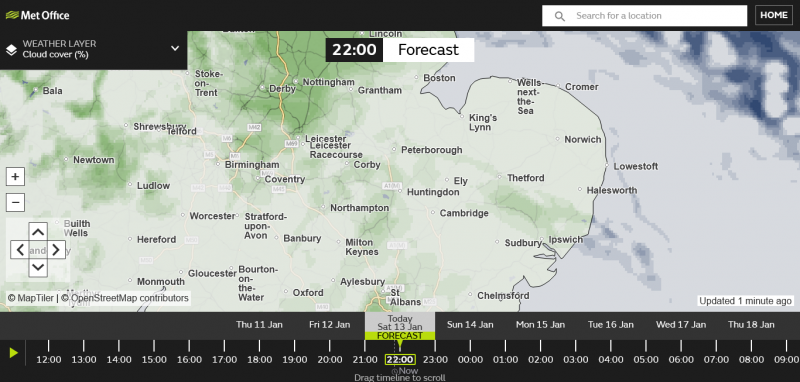Screen dimensions: 800x382
Task: Select Thu 18 Jan day tab
Action: coord(751,324)
